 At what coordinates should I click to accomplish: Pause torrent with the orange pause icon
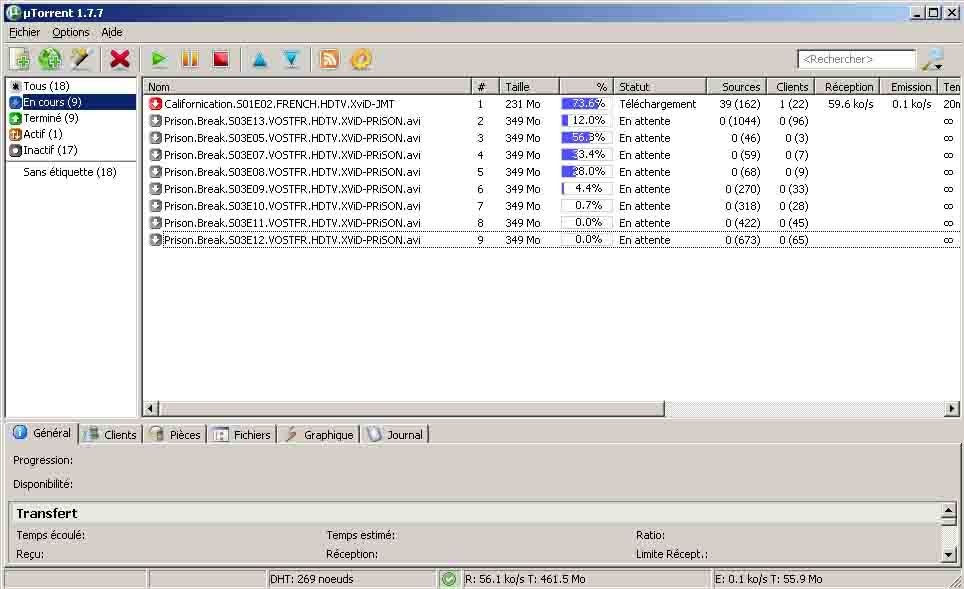coord(190,59)
